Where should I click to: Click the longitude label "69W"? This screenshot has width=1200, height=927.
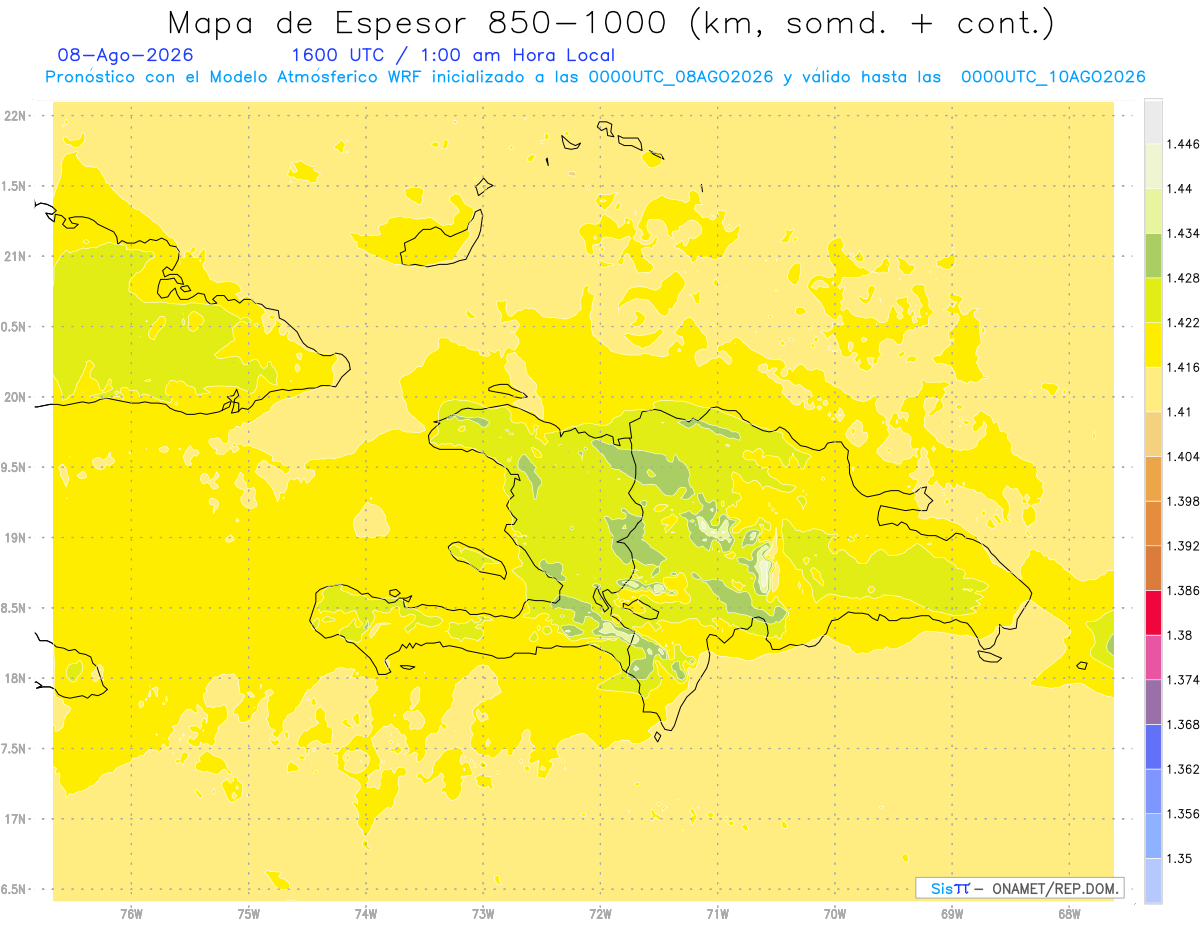click(952, 913)
